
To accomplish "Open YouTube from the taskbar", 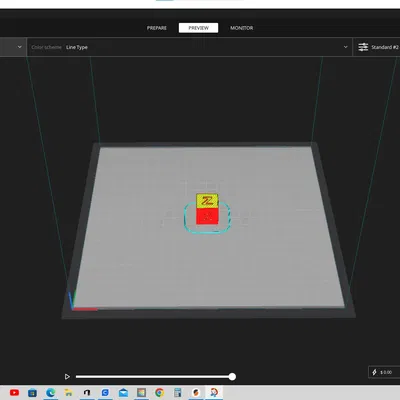I will pos(14,393).
